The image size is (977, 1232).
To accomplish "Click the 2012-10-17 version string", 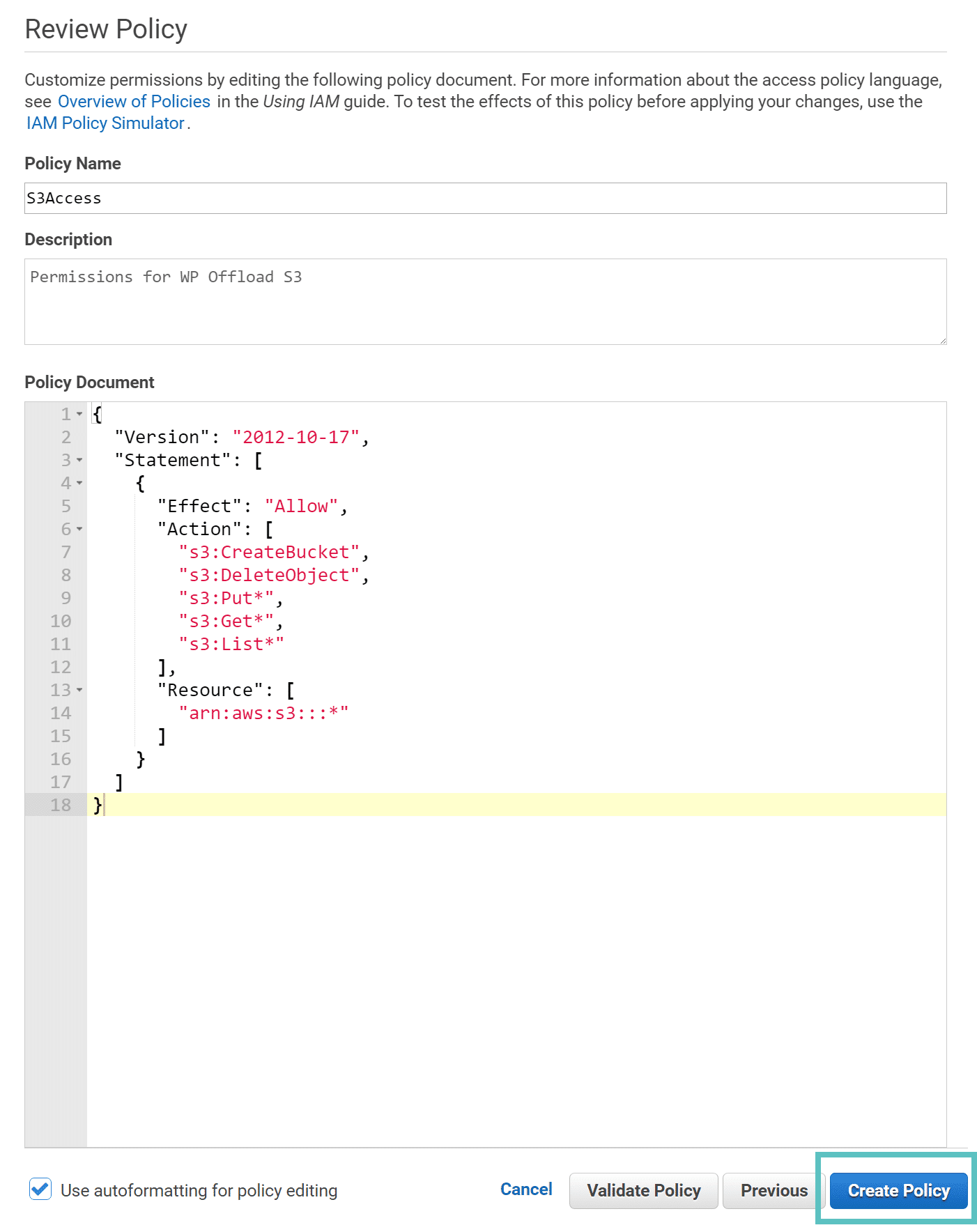I will 295,437.
